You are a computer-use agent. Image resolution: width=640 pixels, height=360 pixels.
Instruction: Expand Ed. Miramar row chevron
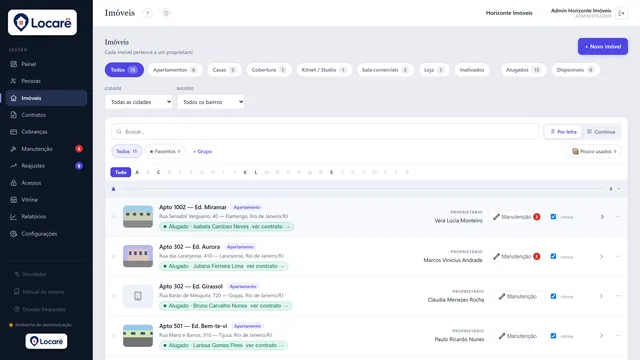click(602, 217)
